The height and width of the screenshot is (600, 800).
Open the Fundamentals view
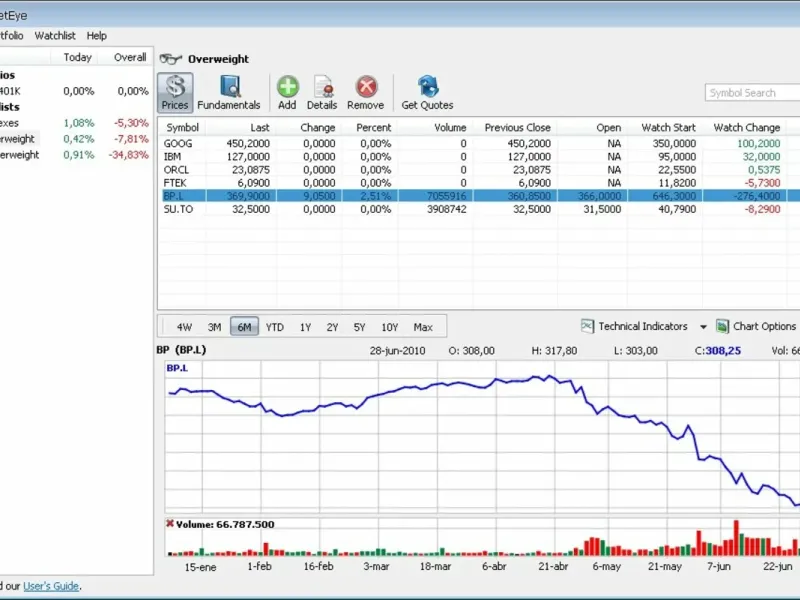point(229,93)
